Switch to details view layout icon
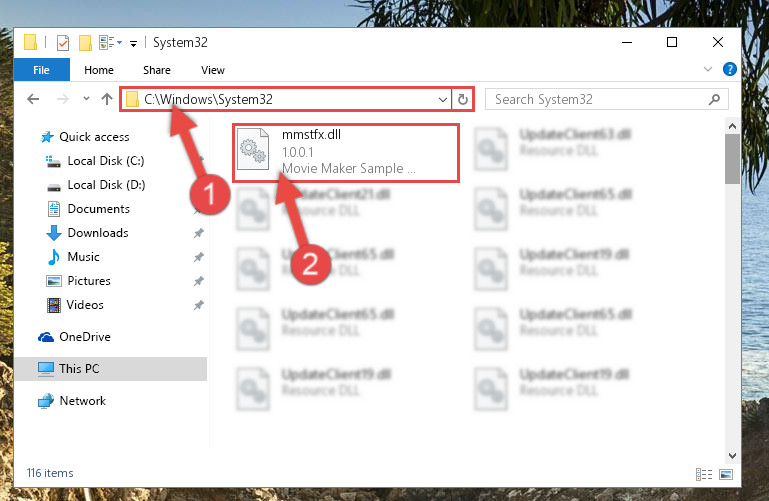 tap(704, 474)
